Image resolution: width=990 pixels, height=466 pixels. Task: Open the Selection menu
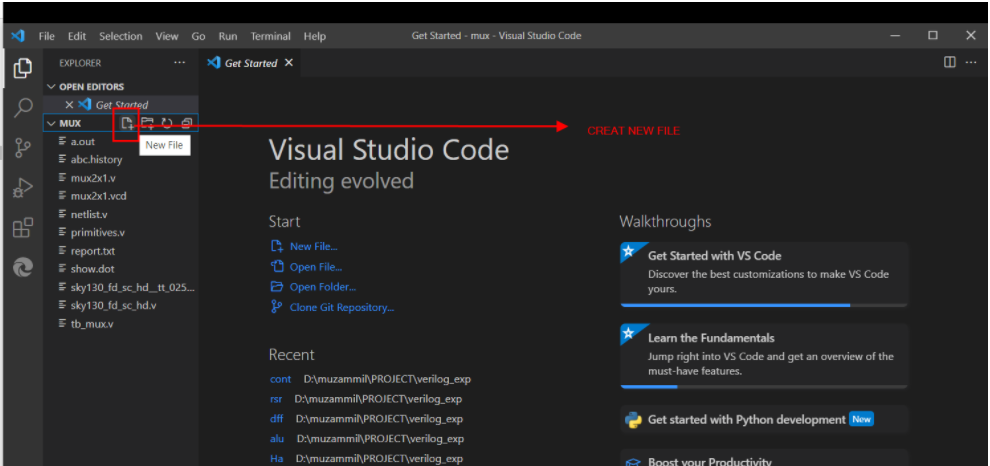[x=121, y=37]
